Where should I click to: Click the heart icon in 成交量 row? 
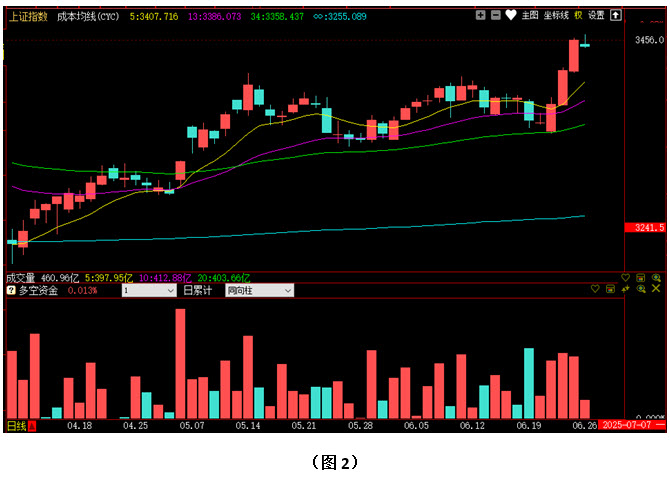click(626, 278)
